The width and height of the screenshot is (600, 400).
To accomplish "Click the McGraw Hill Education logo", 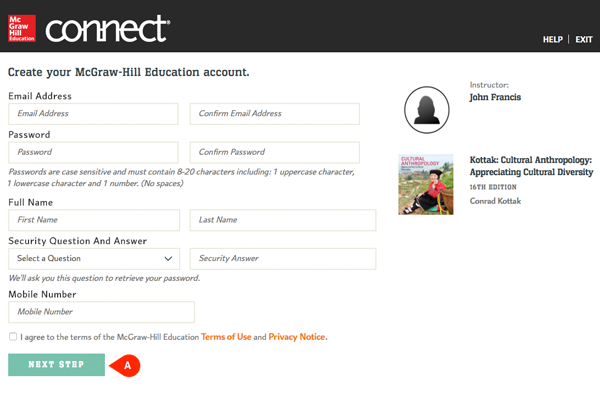I will 23,29.
